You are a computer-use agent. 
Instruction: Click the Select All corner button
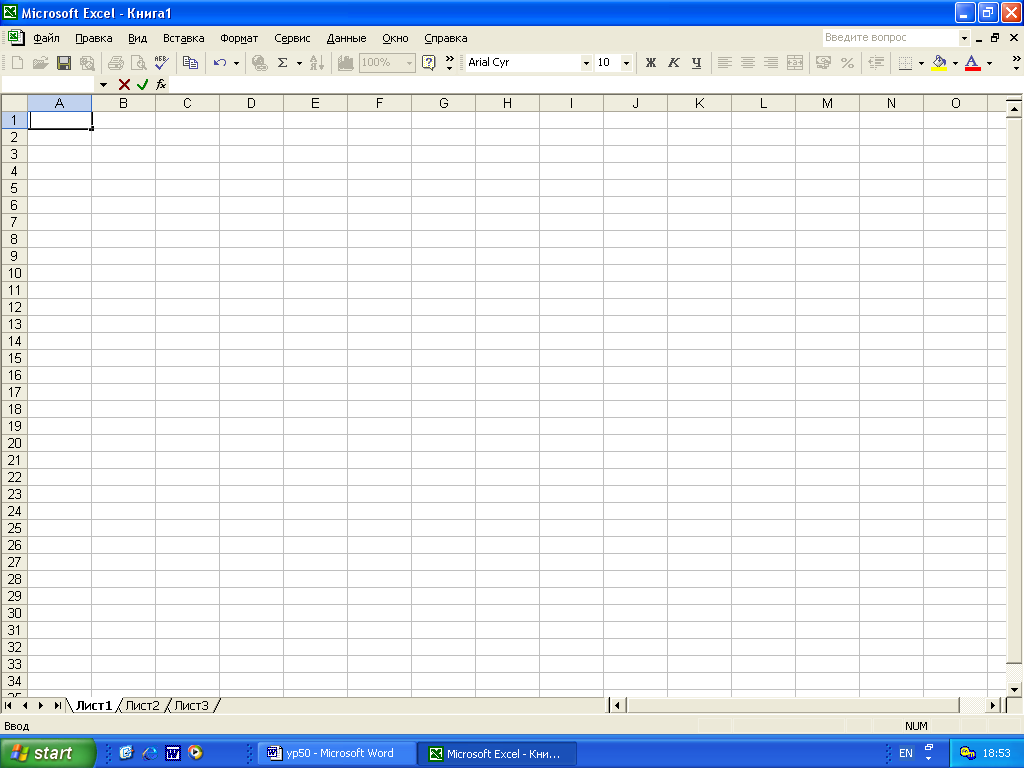click(14, 103)
